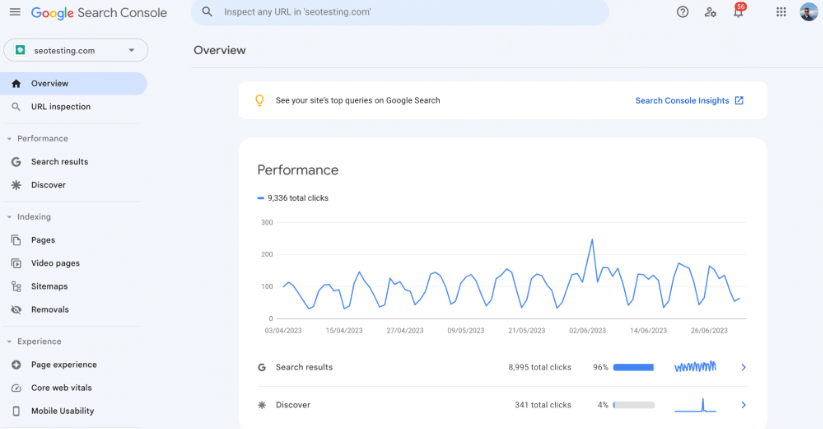Click the Core web vitals gauge icon
Screen dimensions: 823x429
coord(16,388)
